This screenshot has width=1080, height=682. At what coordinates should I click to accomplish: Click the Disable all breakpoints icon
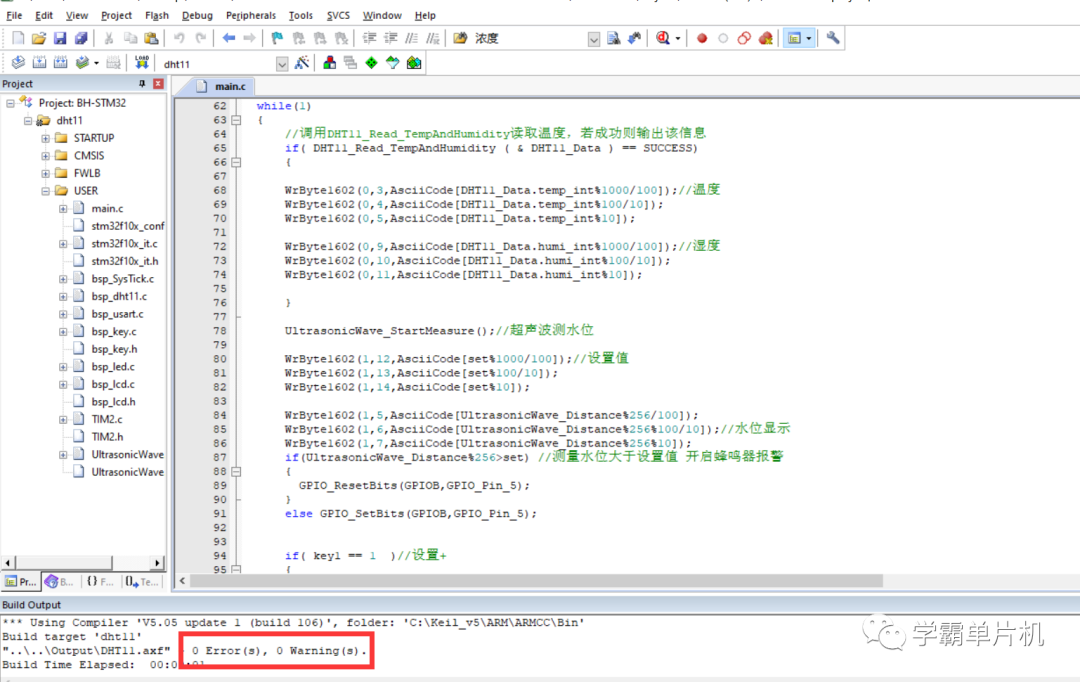(x=744, y=38)
